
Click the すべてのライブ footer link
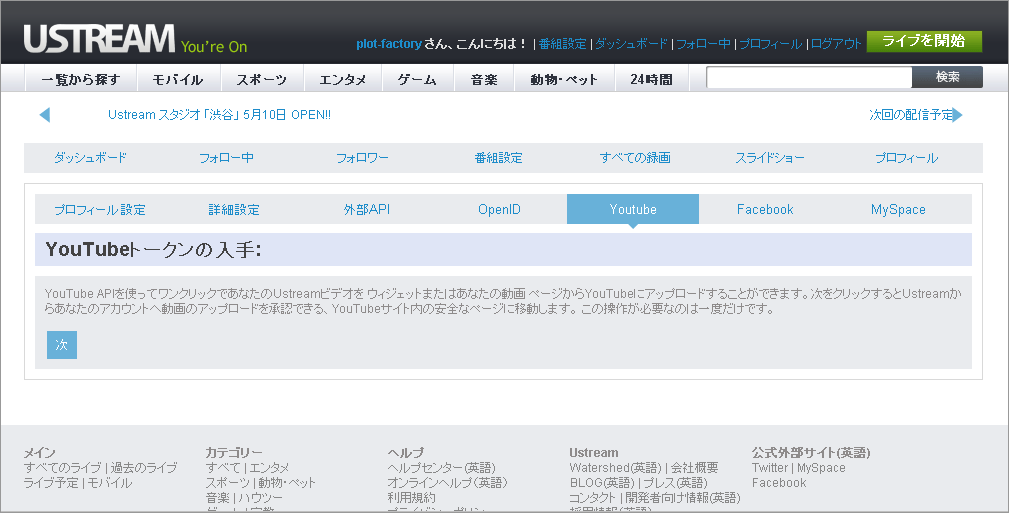(62, 468)
